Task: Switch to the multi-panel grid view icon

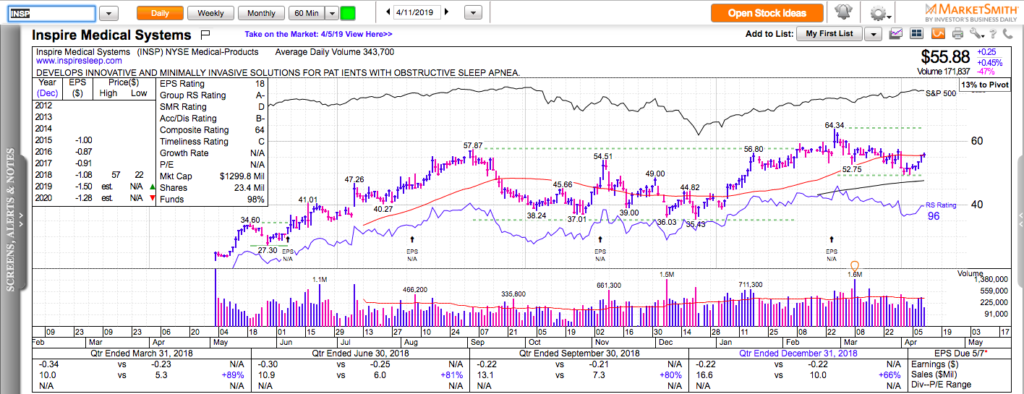Action: coord(917,33)
